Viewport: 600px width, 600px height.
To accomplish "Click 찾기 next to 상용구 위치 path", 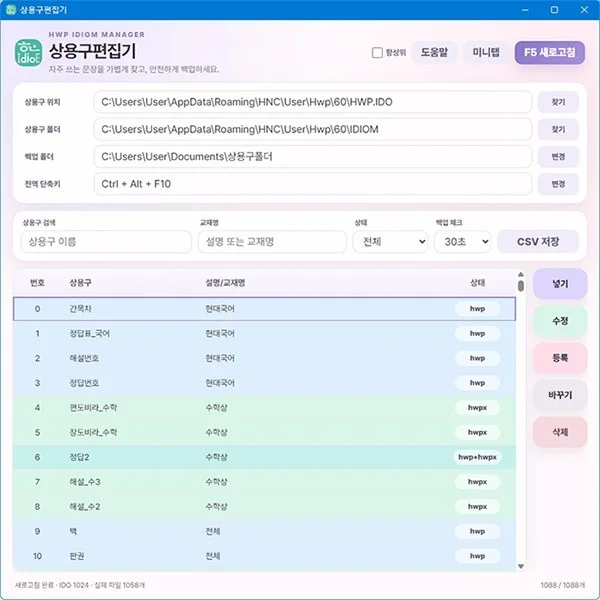I will pyautogui.click(x=558, y=102).
